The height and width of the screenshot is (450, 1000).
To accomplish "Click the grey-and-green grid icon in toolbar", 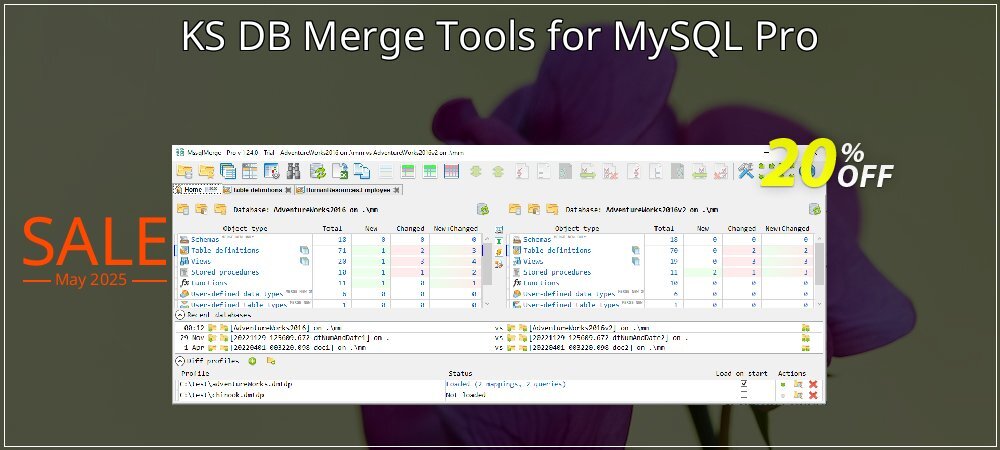I will pos(408,171).
